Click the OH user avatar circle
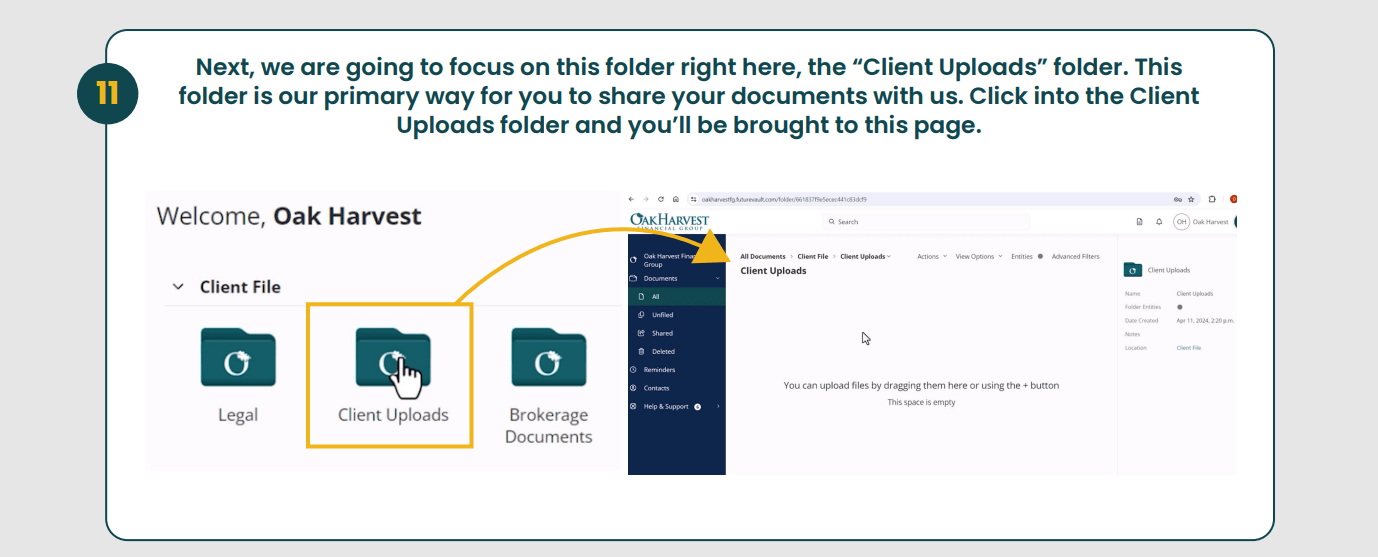1378x557 pixels. (x=1181, y=222)
